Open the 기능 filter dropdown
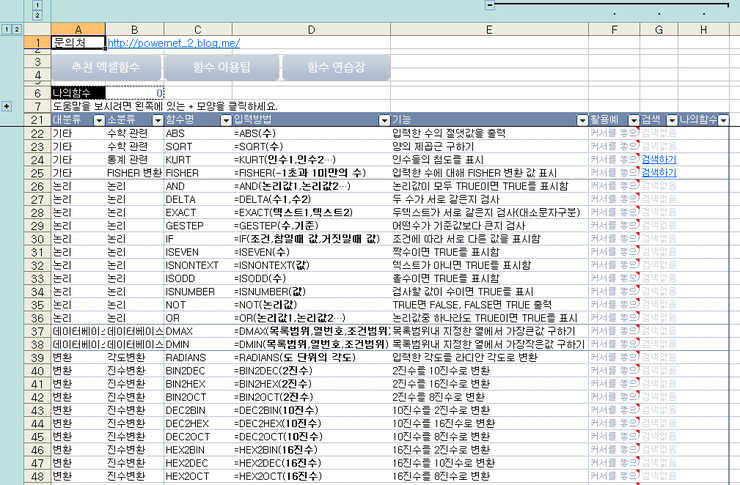740x485 pixels. 582,120
